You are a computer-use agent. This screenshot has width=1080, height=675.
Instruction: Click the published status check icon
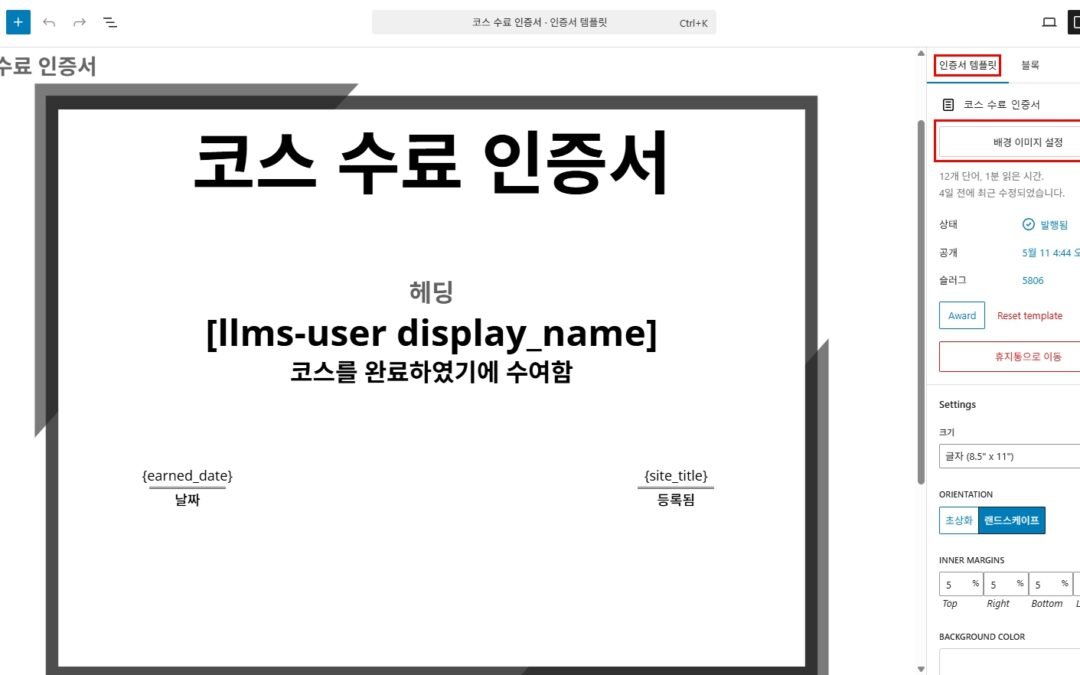point(1028,225)
